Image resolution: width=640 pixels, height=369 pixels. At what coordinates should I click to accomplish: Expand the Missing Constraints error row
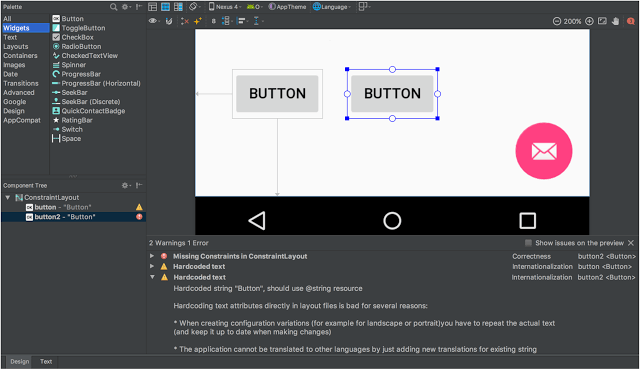[152, 256]
